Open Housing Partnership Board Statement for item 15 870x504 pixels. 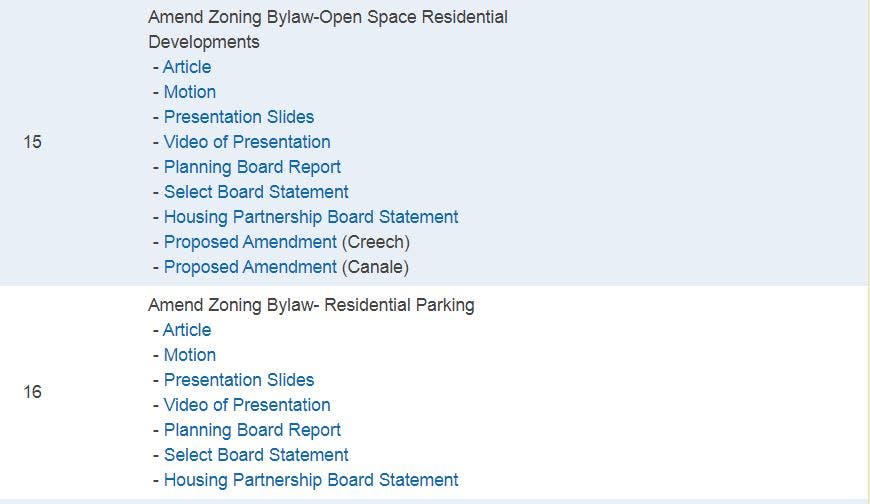tap(311, 217)
